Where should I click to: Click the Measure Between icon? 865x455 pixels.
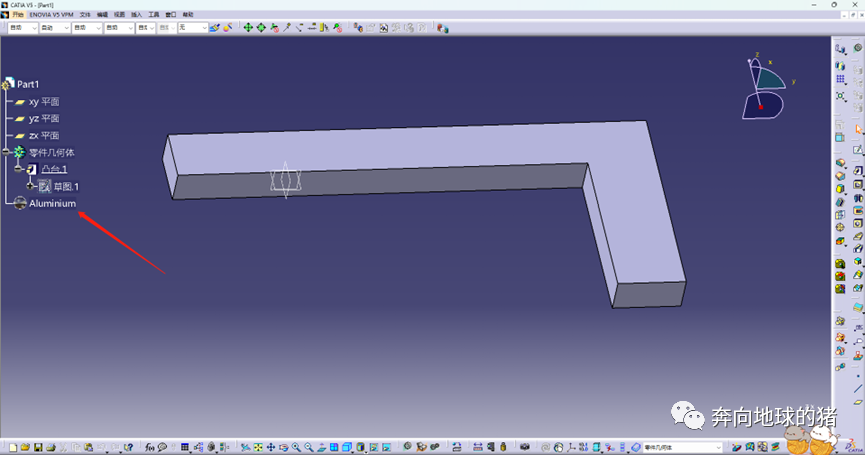click(x=478, y=447)
